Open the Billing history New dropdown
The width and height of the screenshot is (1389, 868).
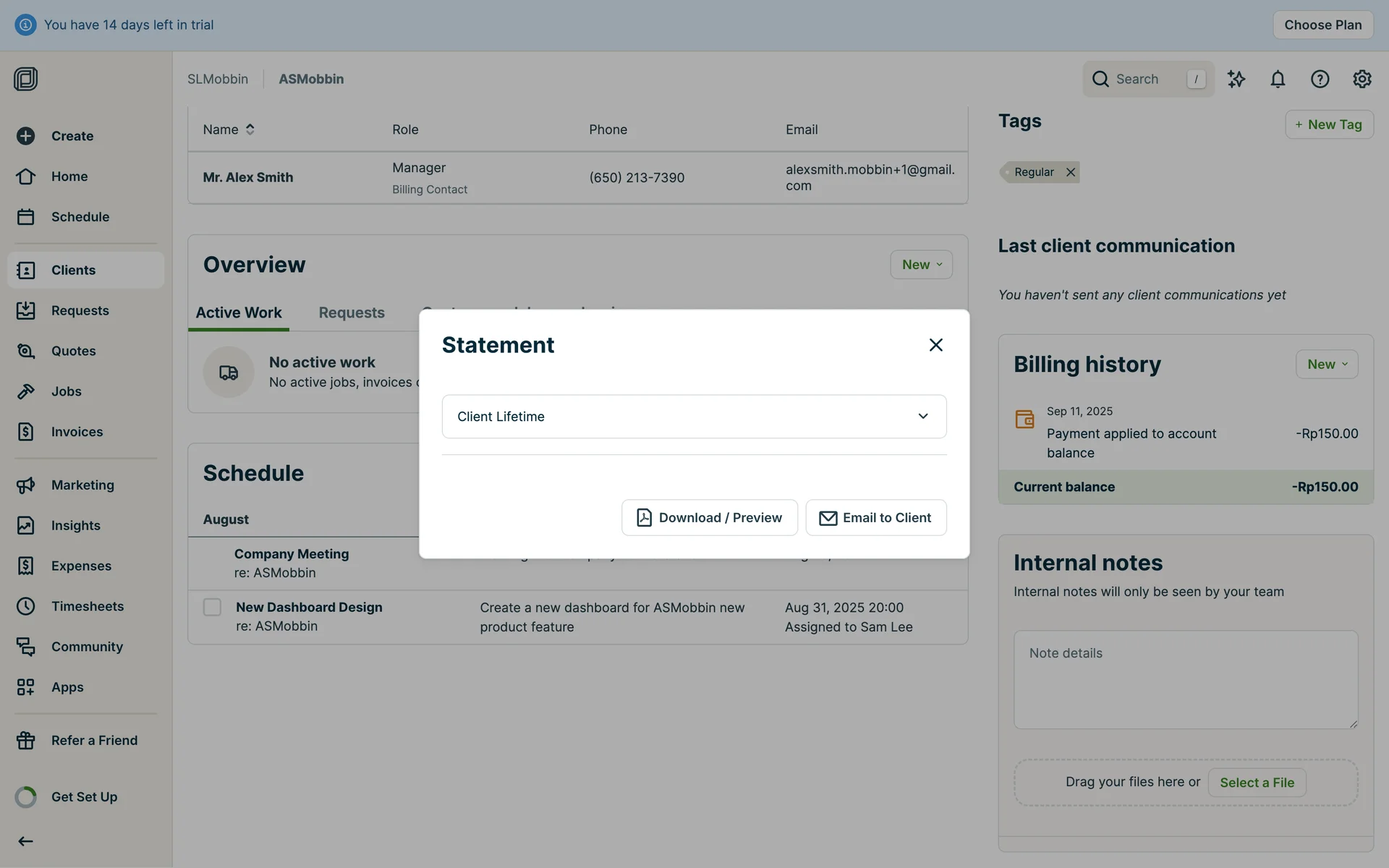coord(1326,365)
